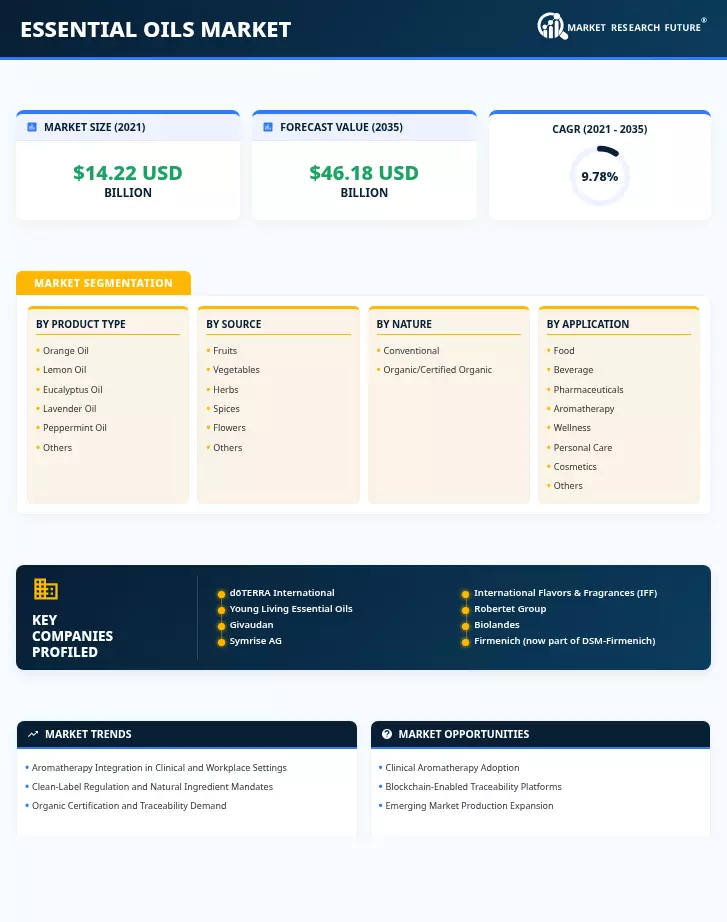Viewport: 727px width, 922px height.
Task: Click the By Product Type heading
Action: pyautogui.click(x=81, y=324)
